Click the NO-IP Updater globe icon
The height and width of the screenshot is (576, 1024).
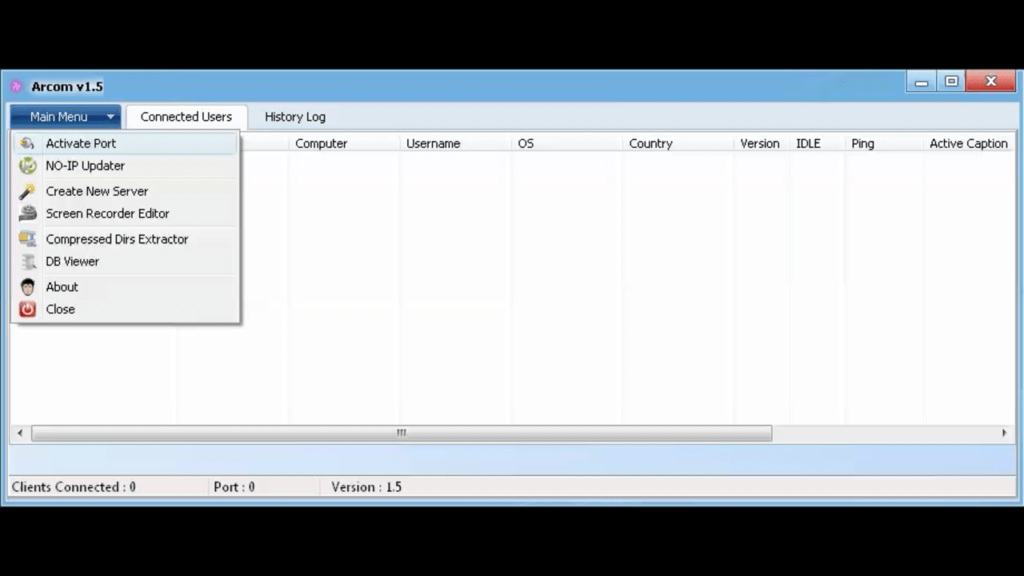point(27,166)
